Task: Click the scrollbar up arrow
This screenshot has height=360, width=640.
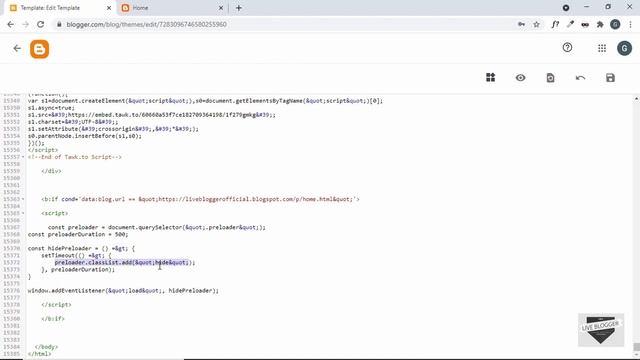Action: (636, 99)
